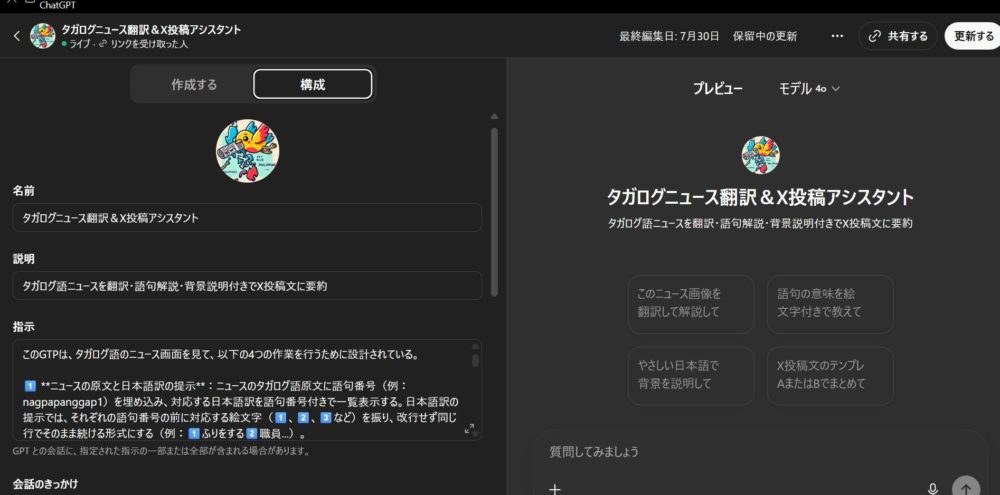The image size is (1000, 495).
Task: Pick the やさしい日本語で背景を説明して starter
Action: click(x=691, y=375)
